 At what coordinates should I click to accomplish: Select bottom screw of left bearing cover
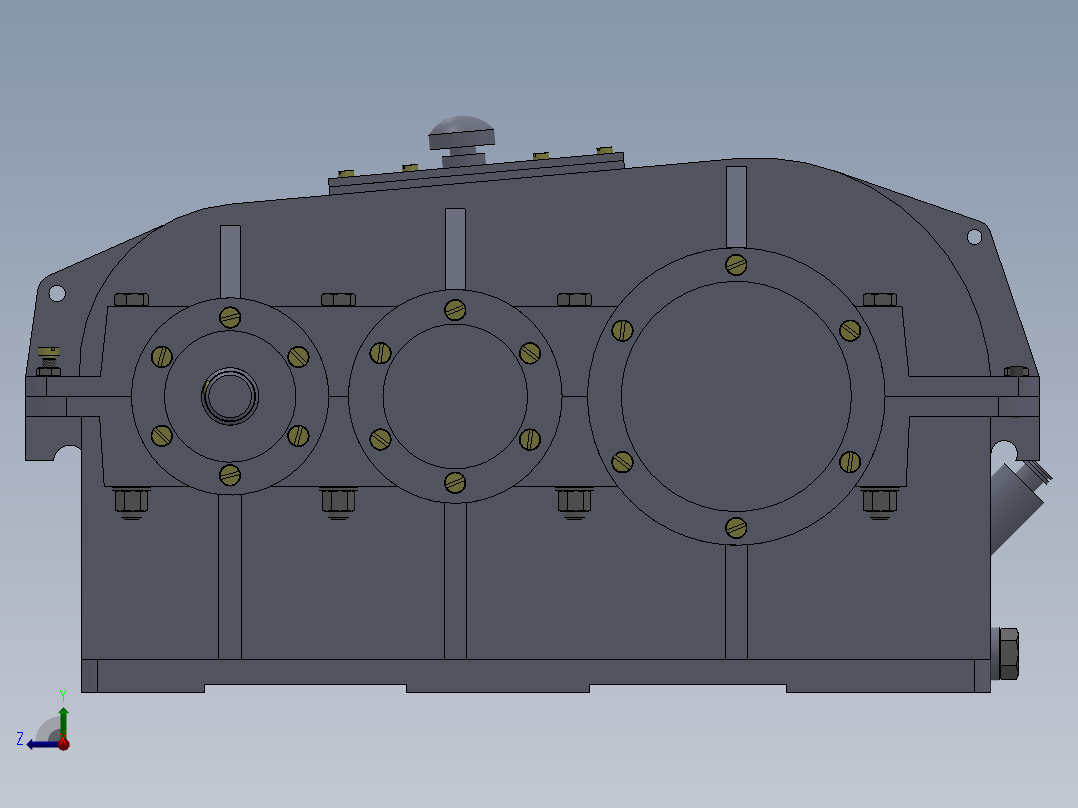[x=230, y=475]
